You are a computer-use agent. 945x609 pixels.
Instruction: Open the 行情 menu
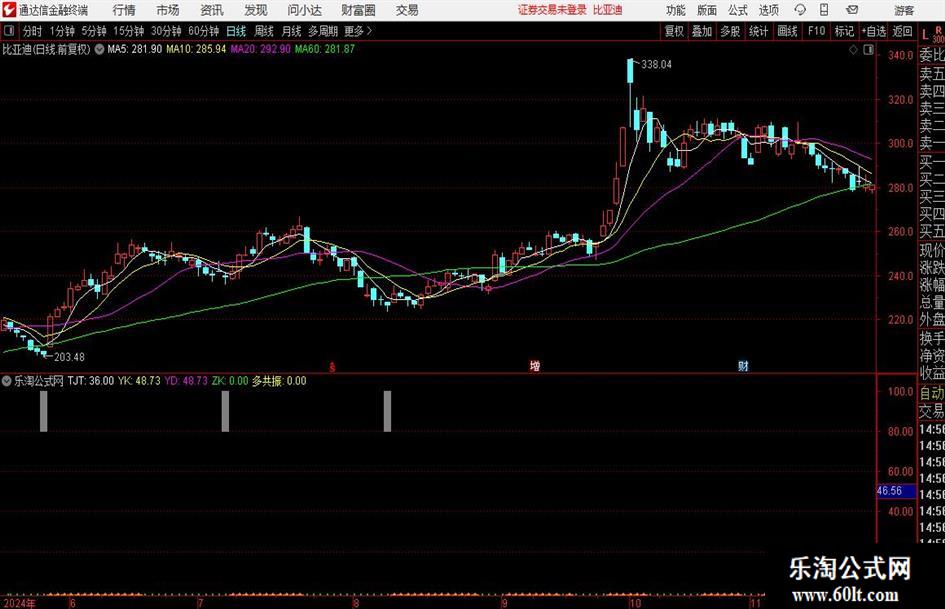coord(124,10)
